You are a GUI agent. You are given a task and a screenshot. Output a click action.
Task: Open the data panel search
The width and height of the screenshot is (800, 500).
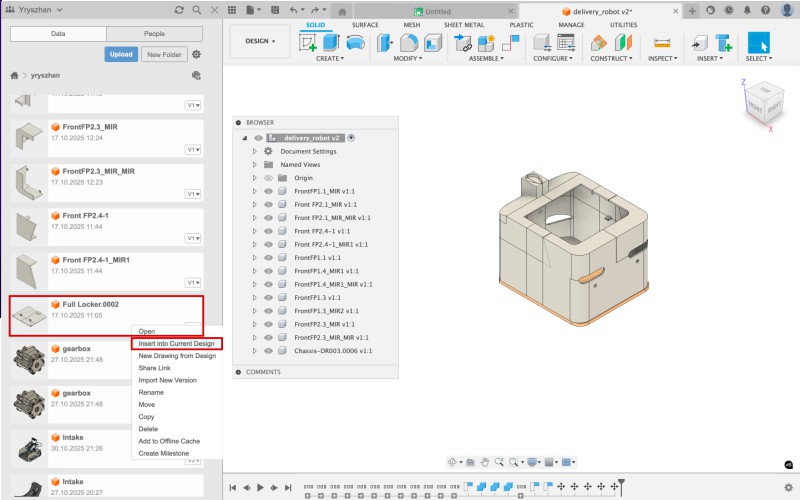[x=196, y=10]
